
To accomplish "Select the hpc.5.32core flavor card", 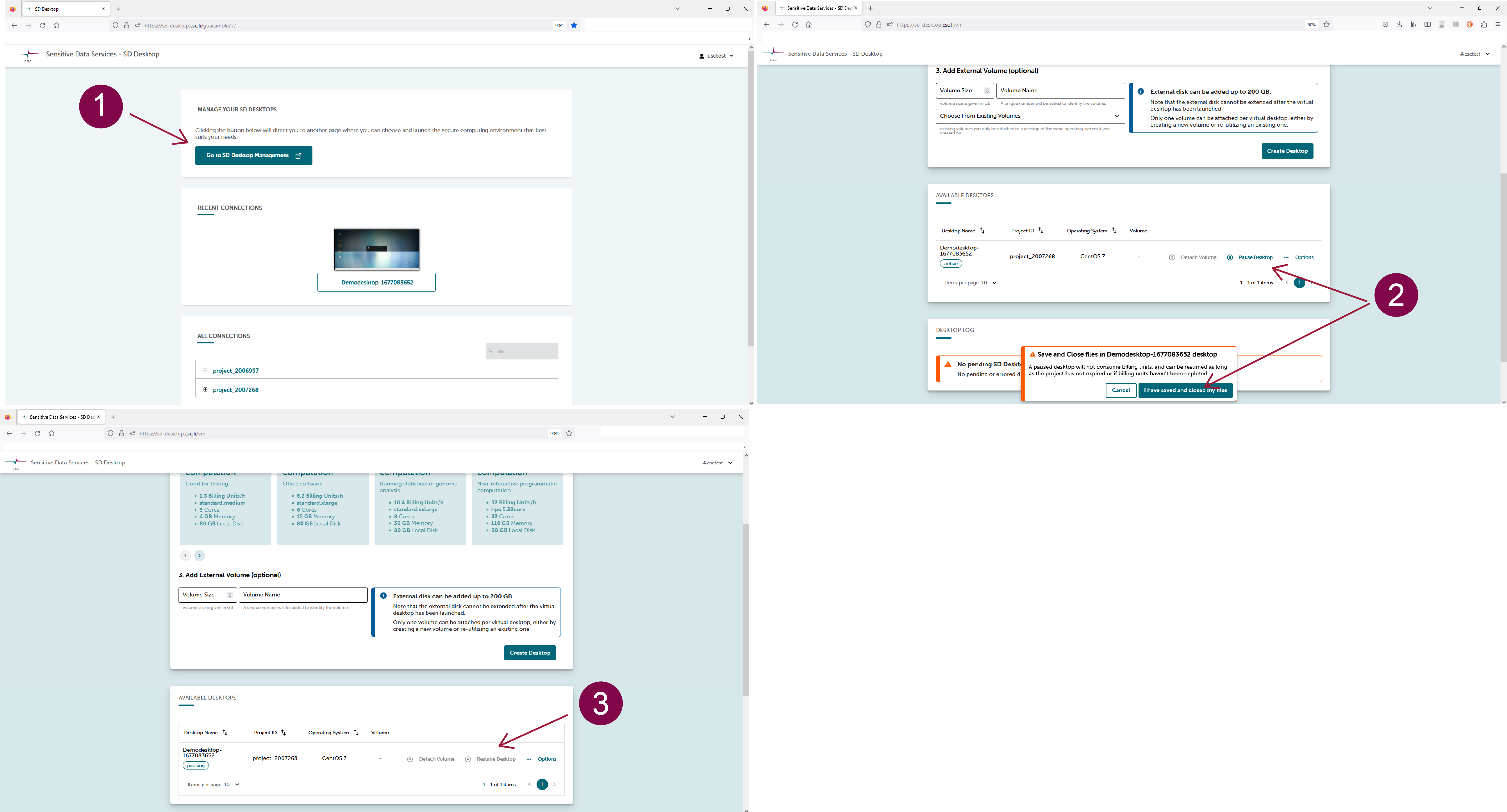I will tap(517, 509).
